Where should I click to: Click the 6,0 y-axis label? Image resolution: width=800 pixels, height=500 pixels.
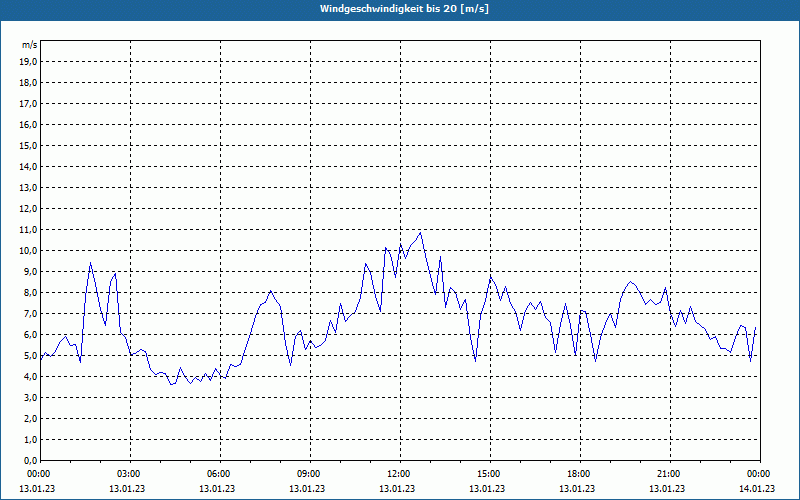(x=30, y=335)
